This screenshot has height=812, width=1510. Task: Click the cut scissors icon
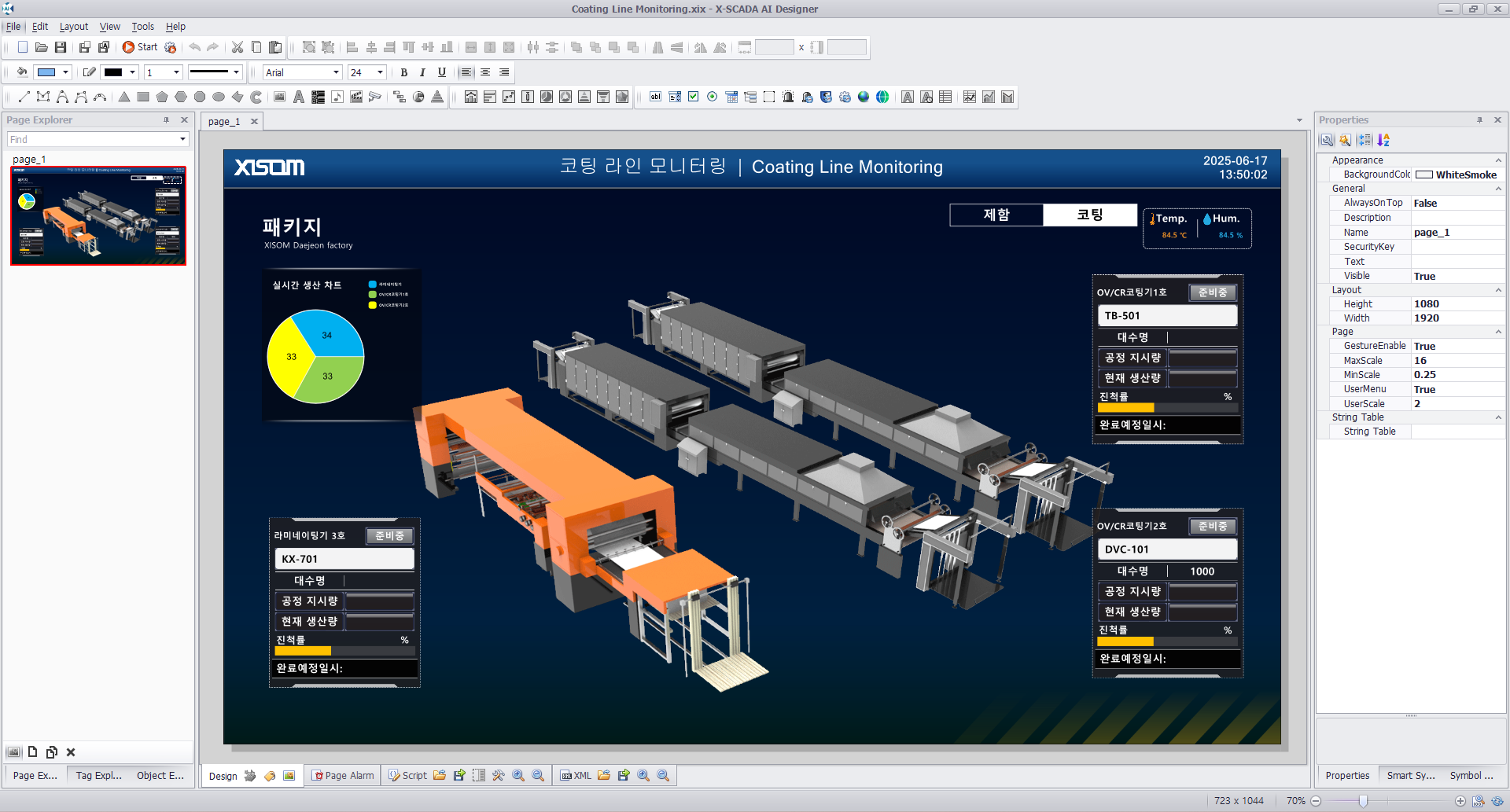coord(238,47)
